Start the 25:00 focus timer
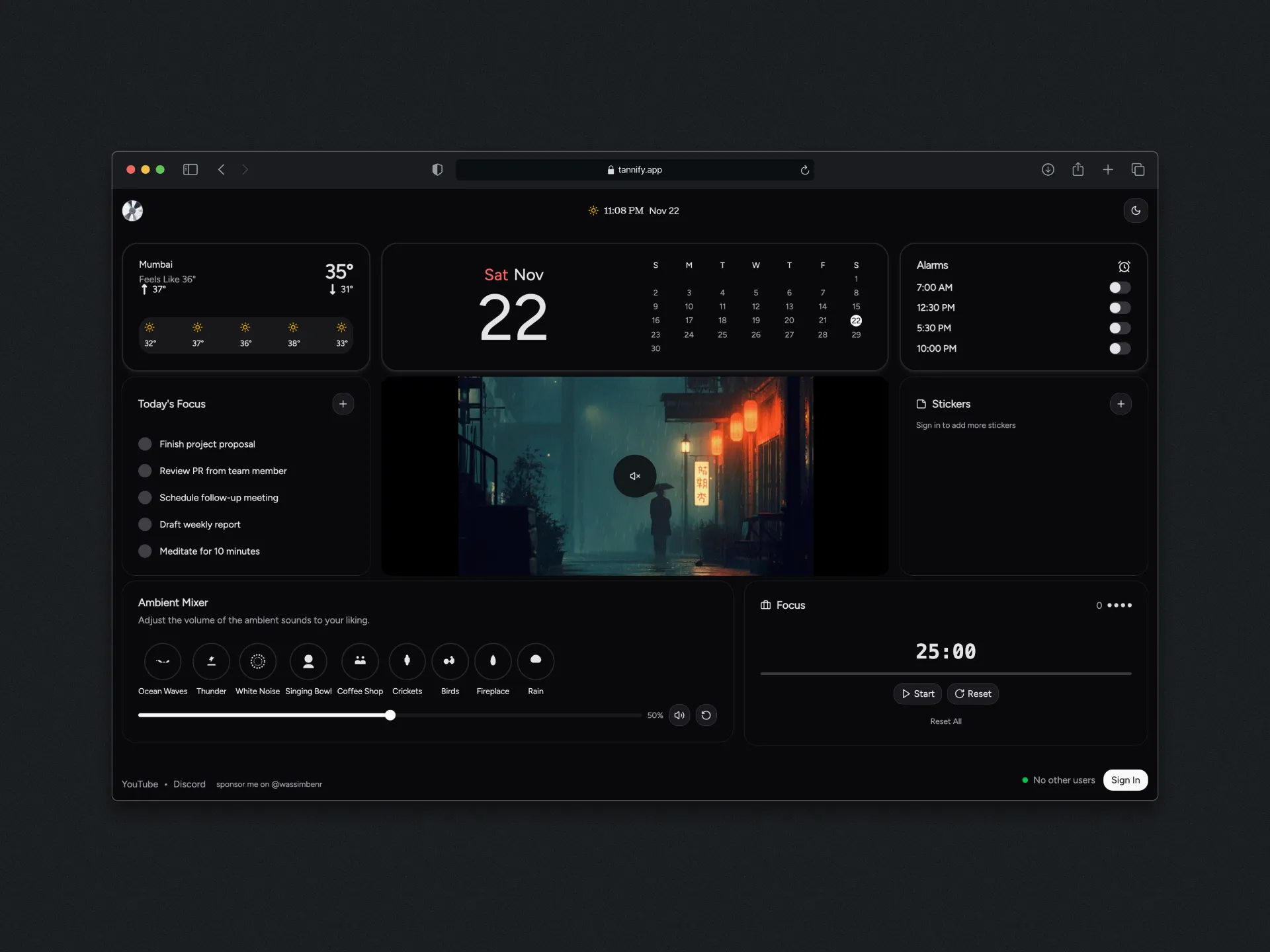Viewport: 1270px width, 952px height. pos(917,694)
